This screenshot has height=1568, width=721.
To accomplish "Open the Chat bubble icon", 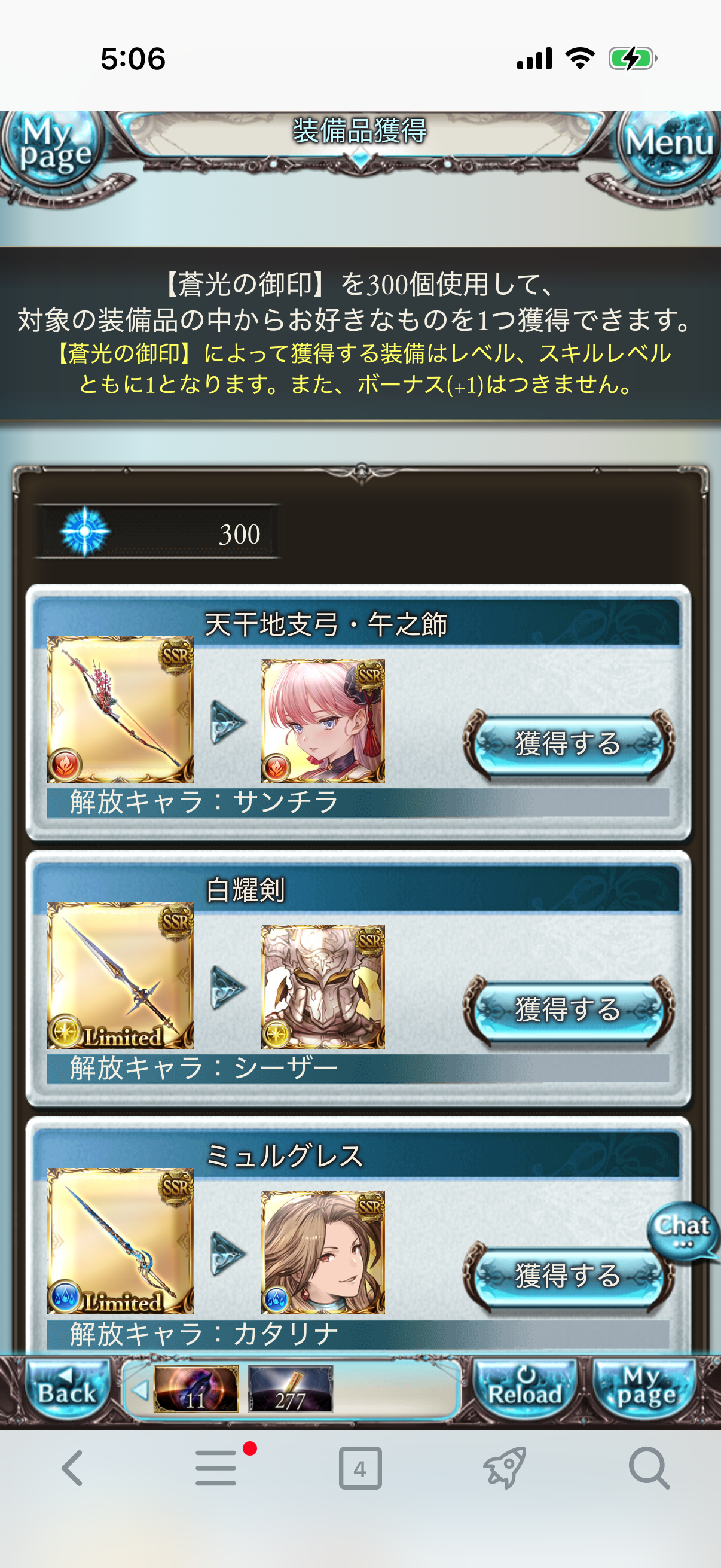I will tap(683, 1231).
